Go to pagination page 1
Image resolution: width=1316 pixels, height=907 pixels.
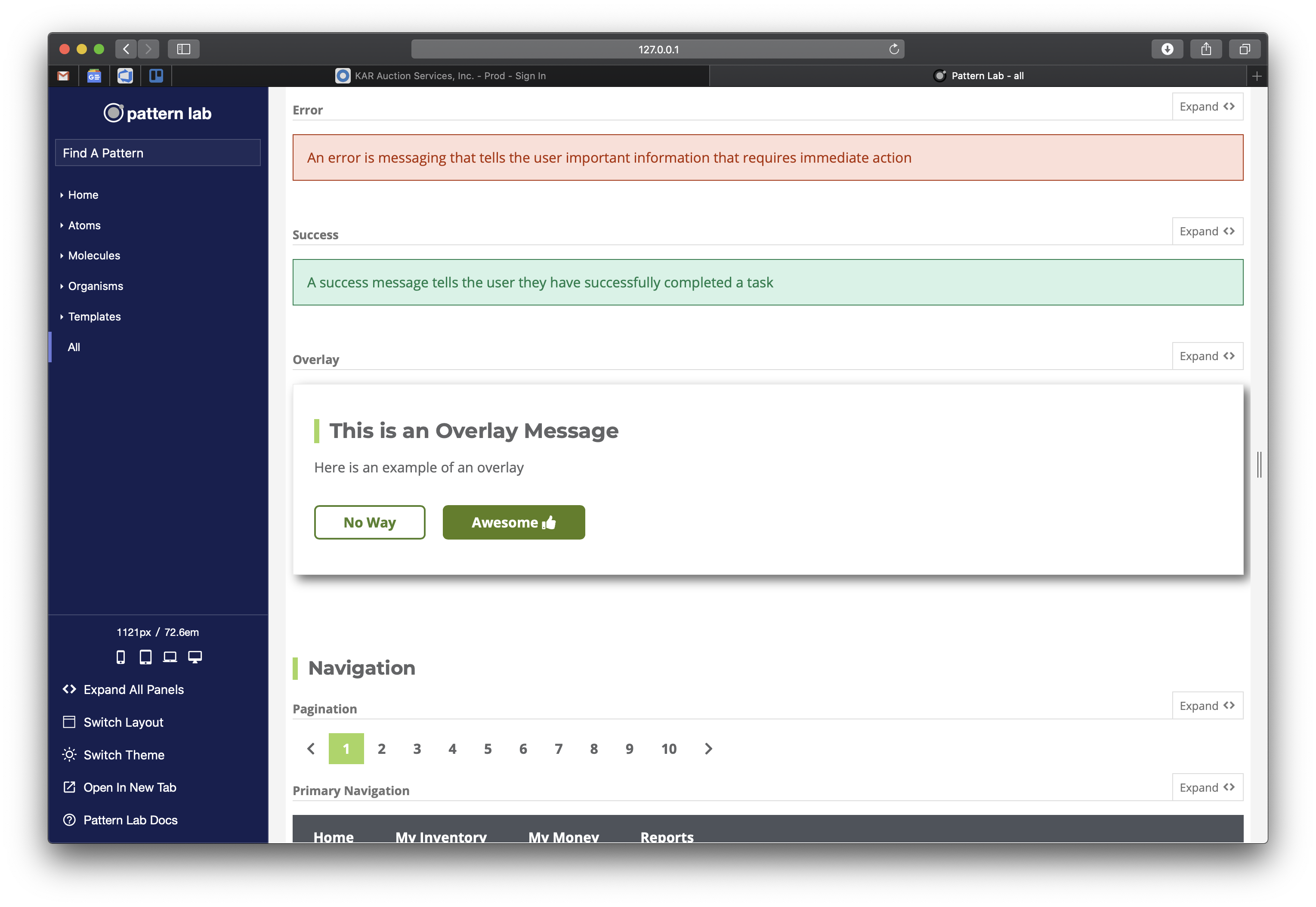[x=346, y=748]
